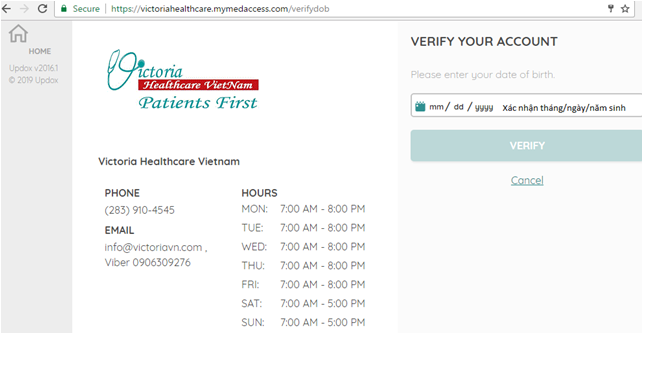Reload the page with refresh icon
649x376 pixels.
(42, 9)
